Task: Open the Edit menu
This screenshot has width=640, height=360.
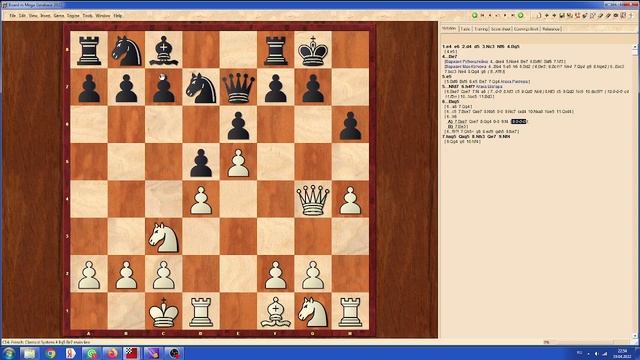Action: tap(22, 16)
